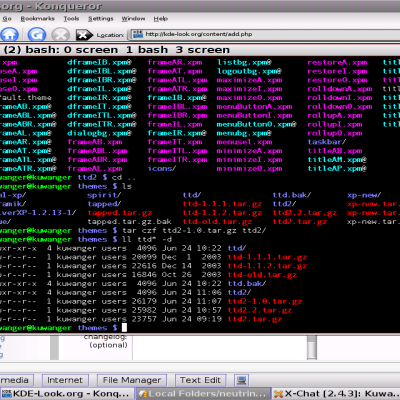Image resolution: width=400 pixels, height=400 pixels.
Task: Click the red file name "tapped.tar.gz"
Action: (x=119, y=213)
